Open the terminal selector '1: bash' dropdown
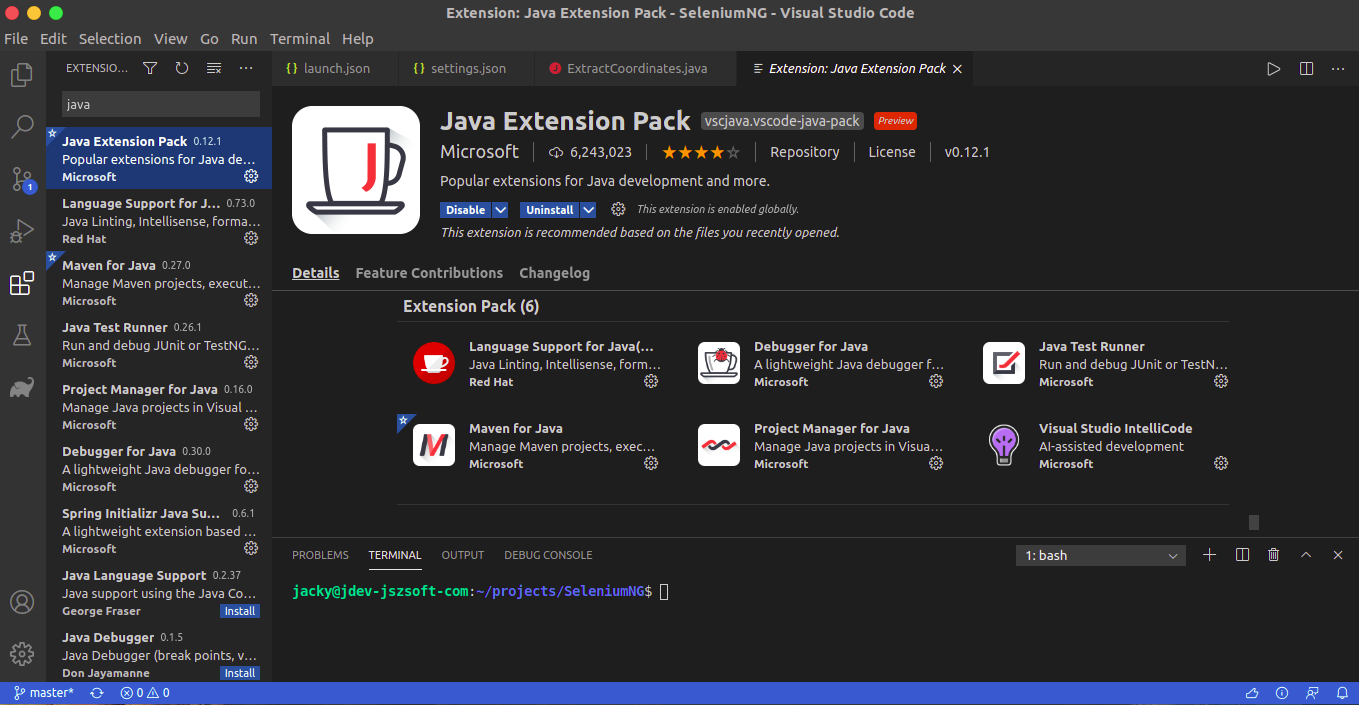The image size is (1359, 705). [1100, 555]
